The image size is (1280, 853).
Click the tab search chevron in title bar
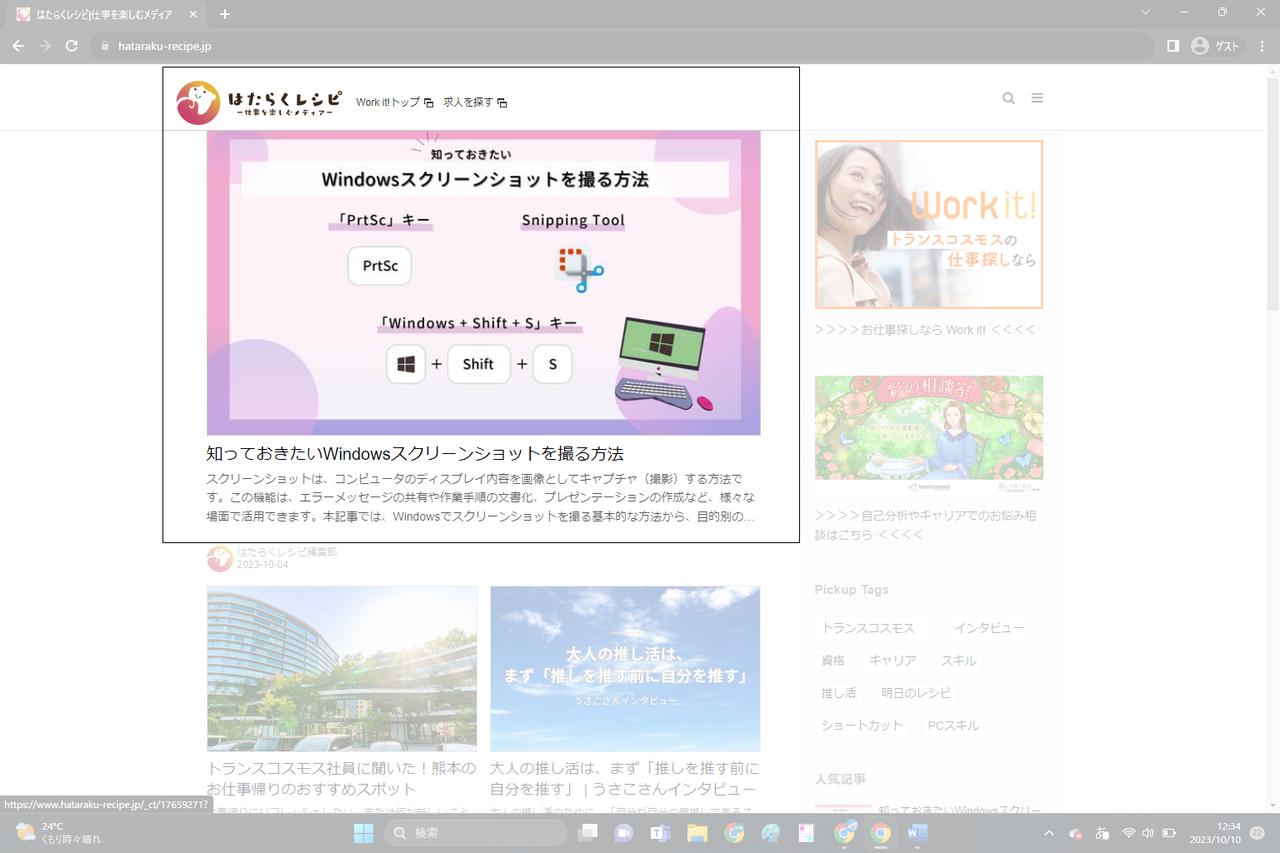[x=1145, y=12]
